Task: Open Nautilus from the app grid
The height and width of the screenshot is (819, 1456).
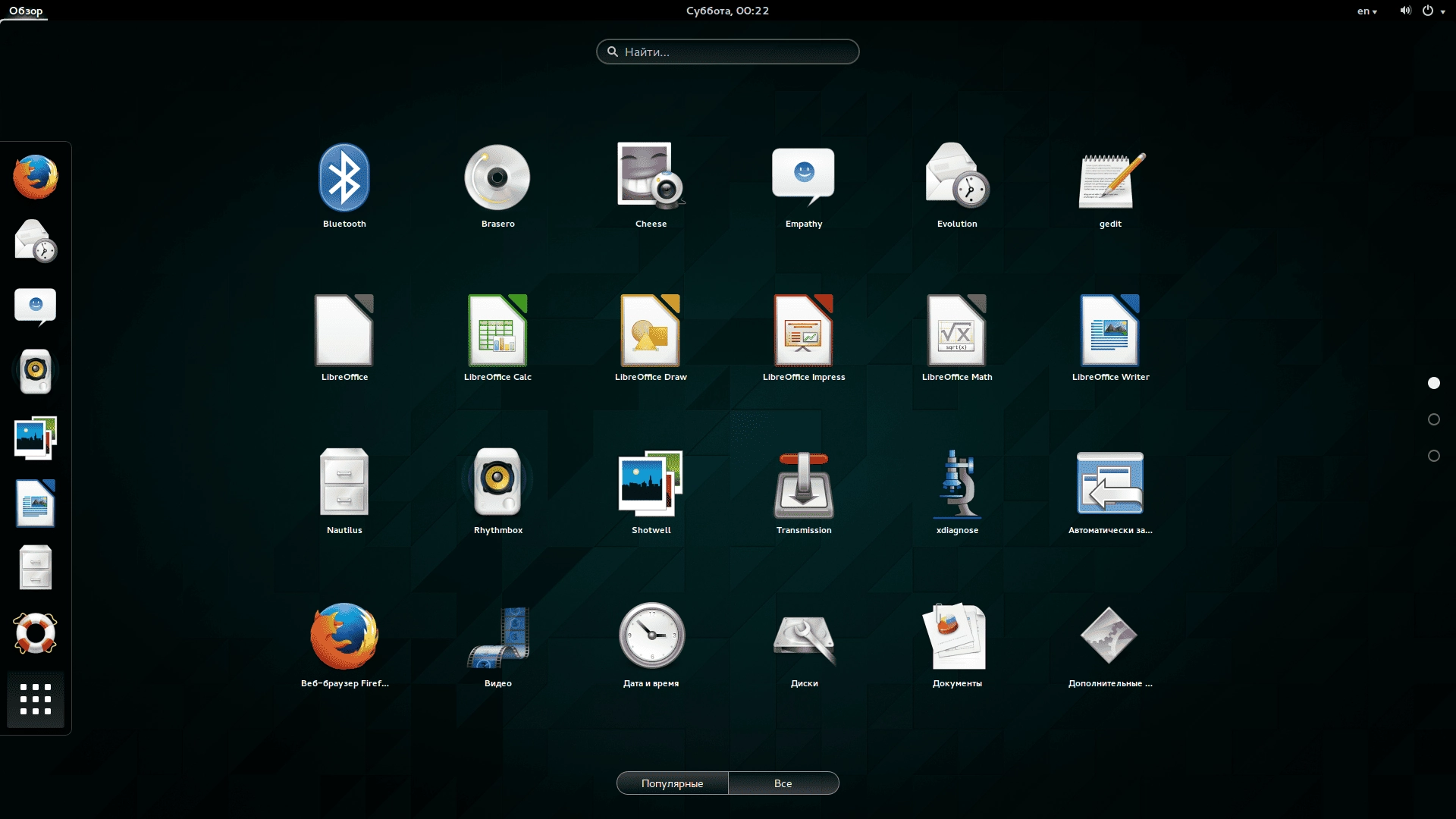Action: [x=344, y=482]
